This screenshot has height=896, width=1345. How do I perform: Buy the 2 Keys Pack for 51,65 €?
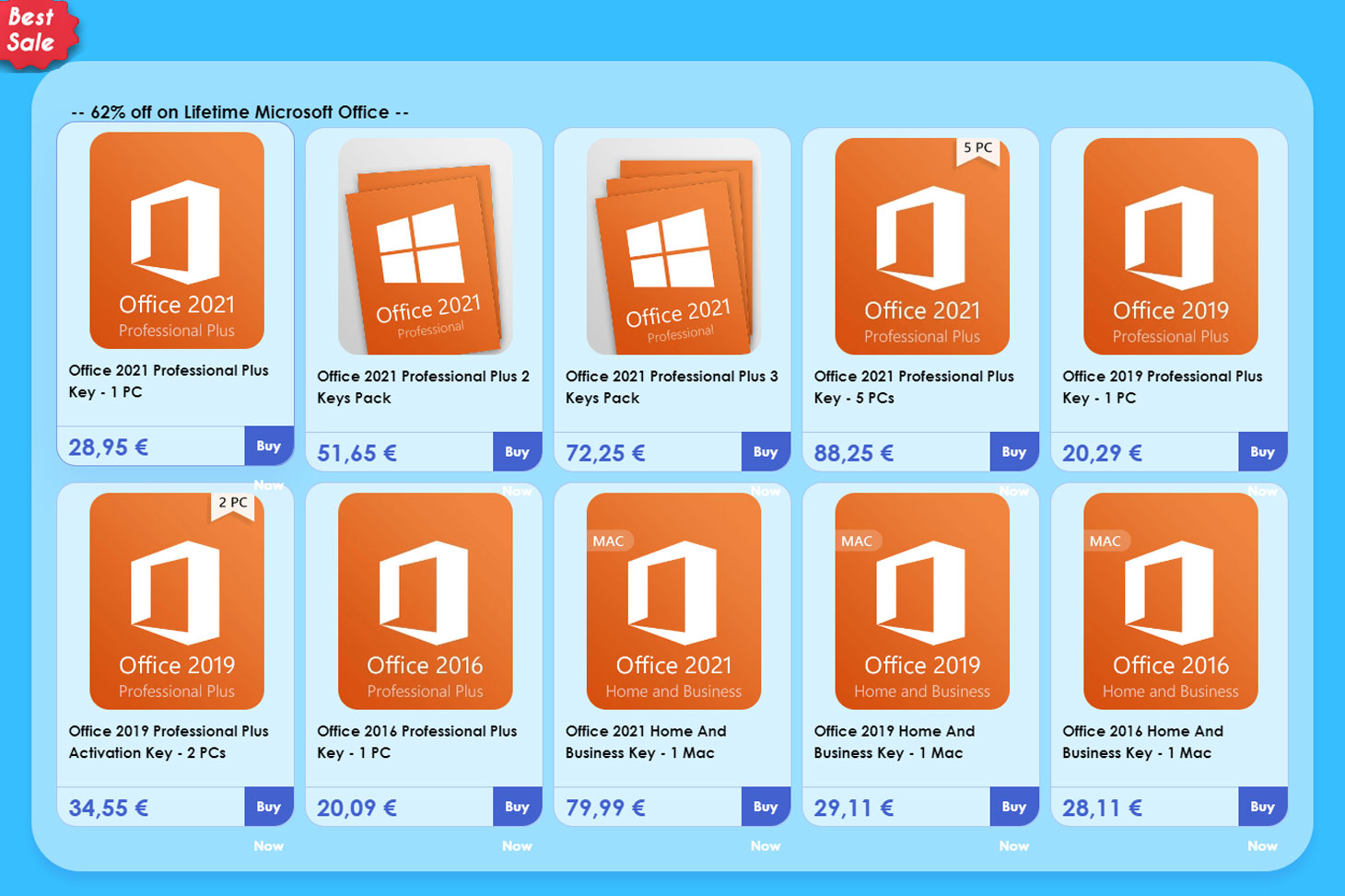[517, 451]
